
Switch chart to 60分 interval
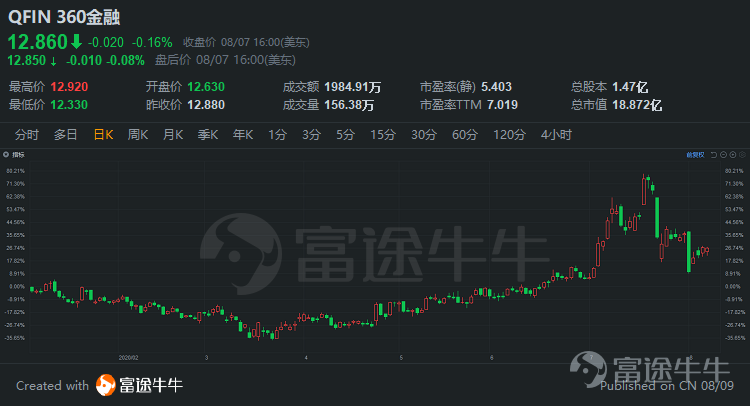pos(464,135)
